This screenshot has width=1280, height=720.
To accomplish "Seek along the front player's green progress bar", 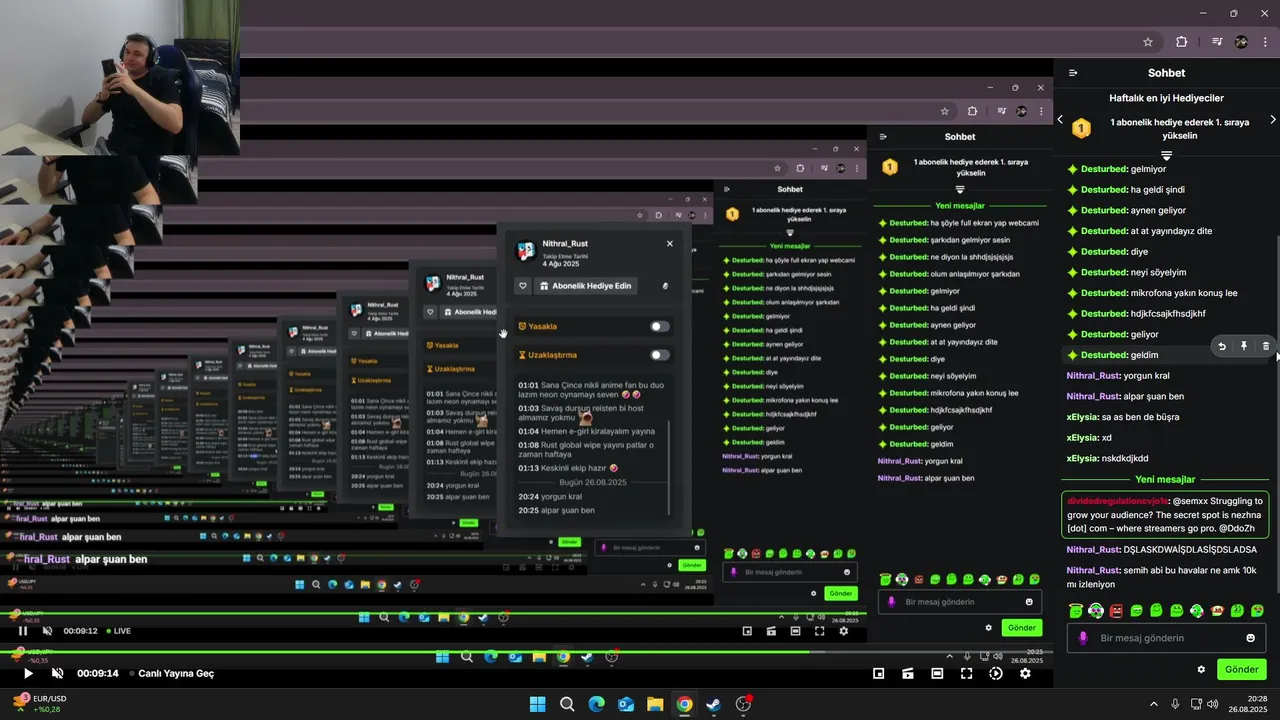I will coord(526,652).
